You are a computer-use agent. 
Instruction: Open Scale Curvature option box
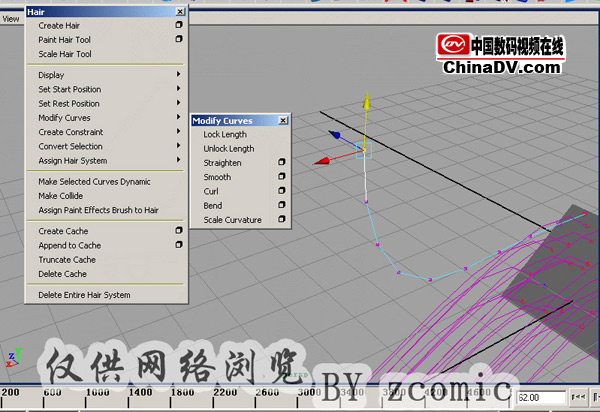tap(282, 219)
